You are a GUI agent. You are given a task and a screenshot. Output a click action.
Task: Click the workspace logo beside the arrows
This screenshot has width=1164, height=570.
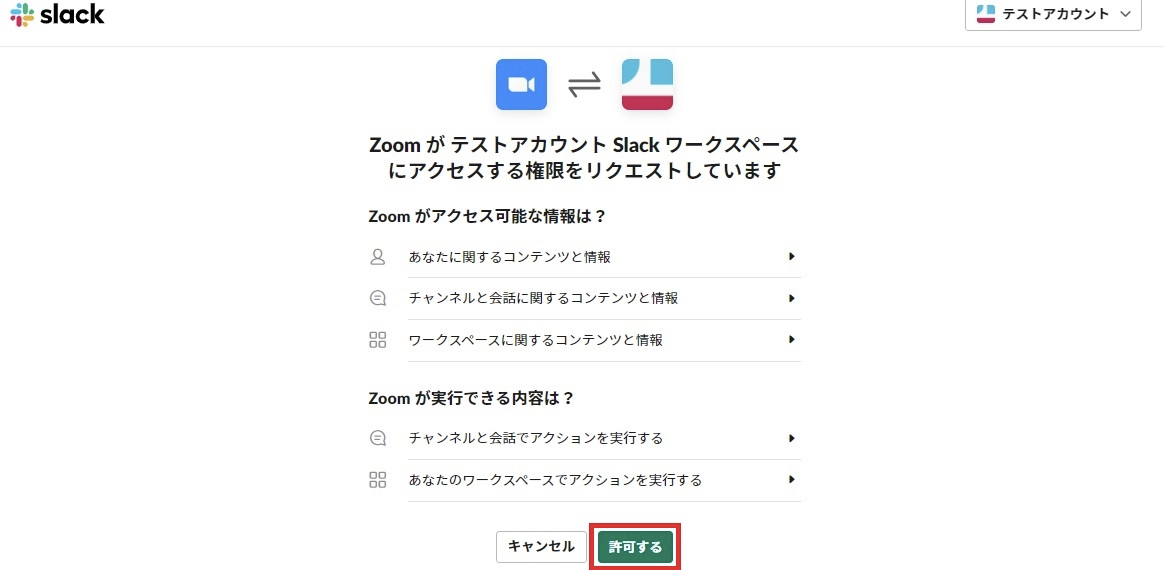(647, 84)
